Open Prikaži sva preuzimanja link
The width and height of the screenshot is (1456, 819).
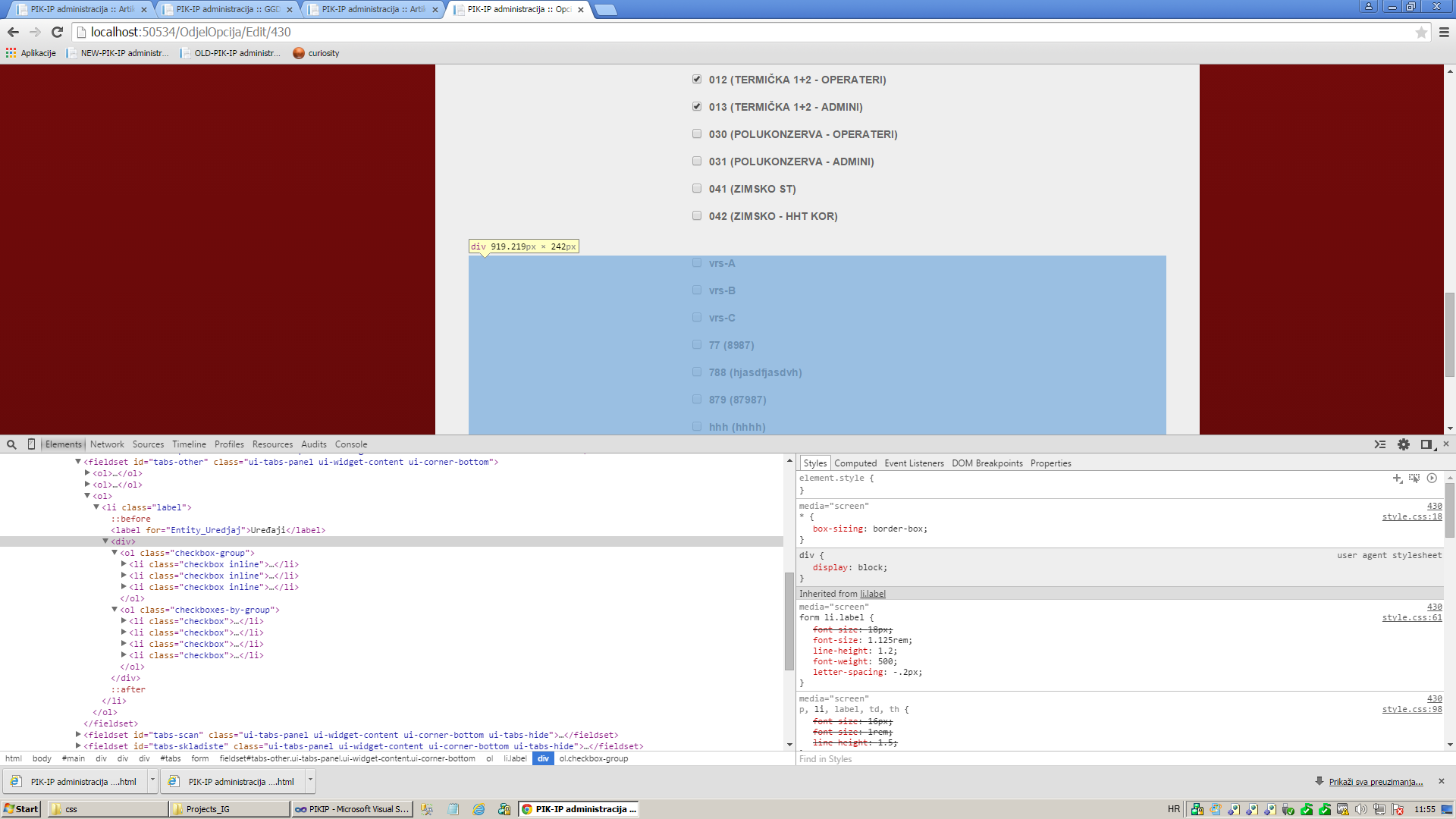[1376, 782]
